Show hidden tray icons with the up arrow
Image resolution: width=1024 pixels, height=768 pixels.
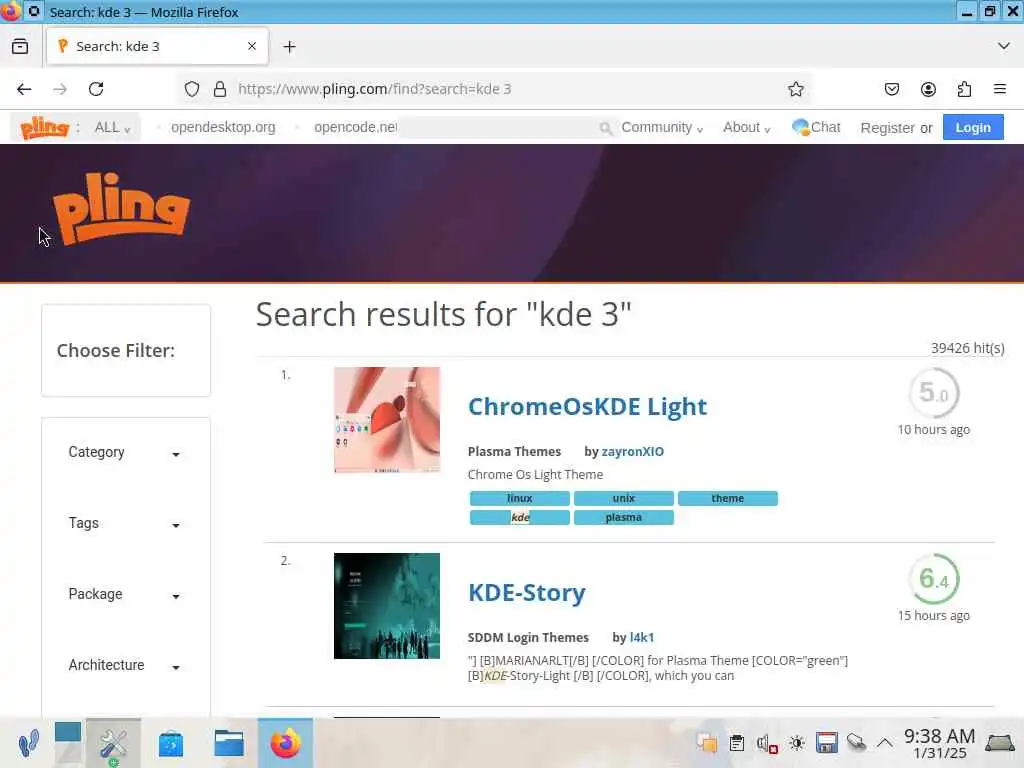(884, 743)
